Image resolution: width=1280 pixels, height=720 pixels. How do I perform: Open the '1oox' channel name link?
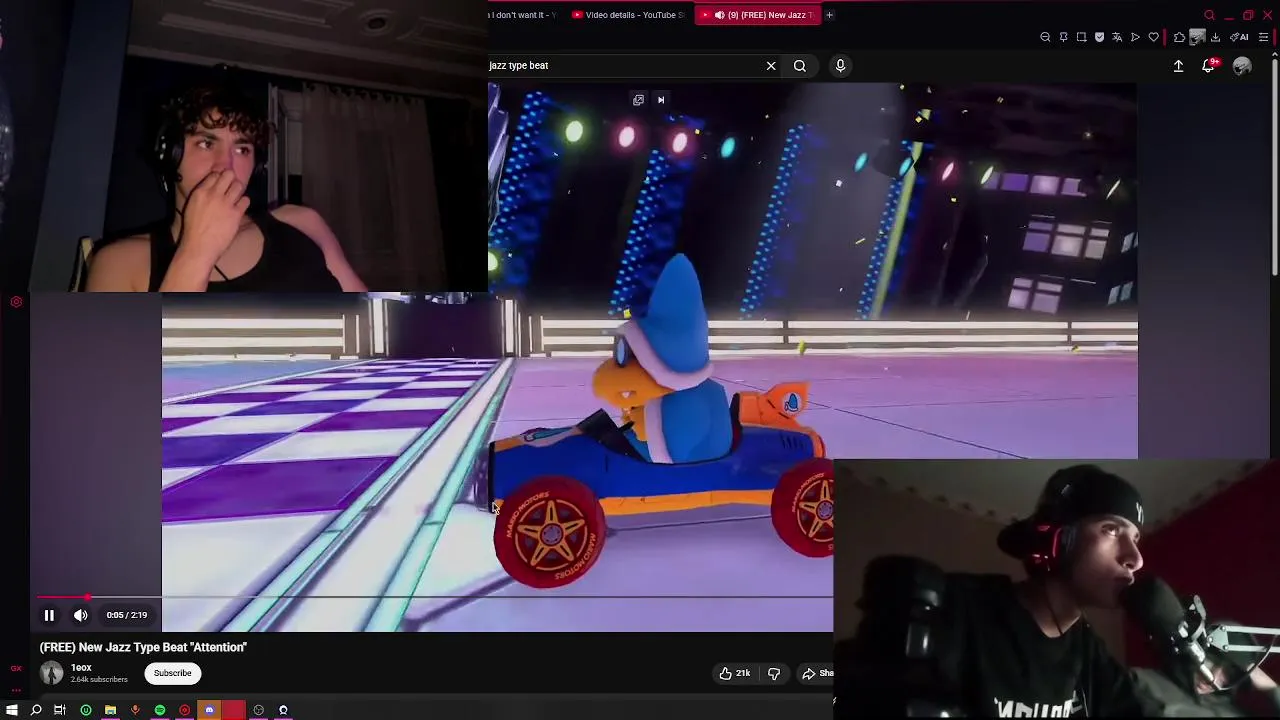point(81,668)
